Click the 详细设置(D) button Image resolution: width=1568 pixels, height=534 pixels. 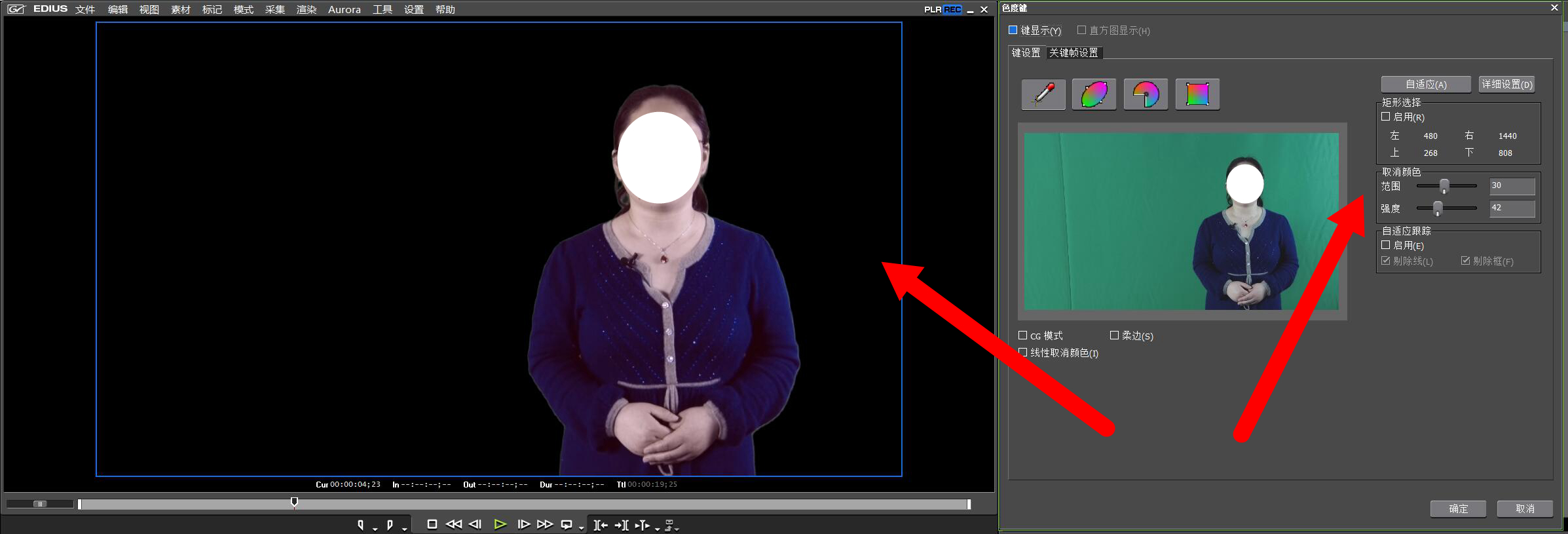tap(1507, 84)
